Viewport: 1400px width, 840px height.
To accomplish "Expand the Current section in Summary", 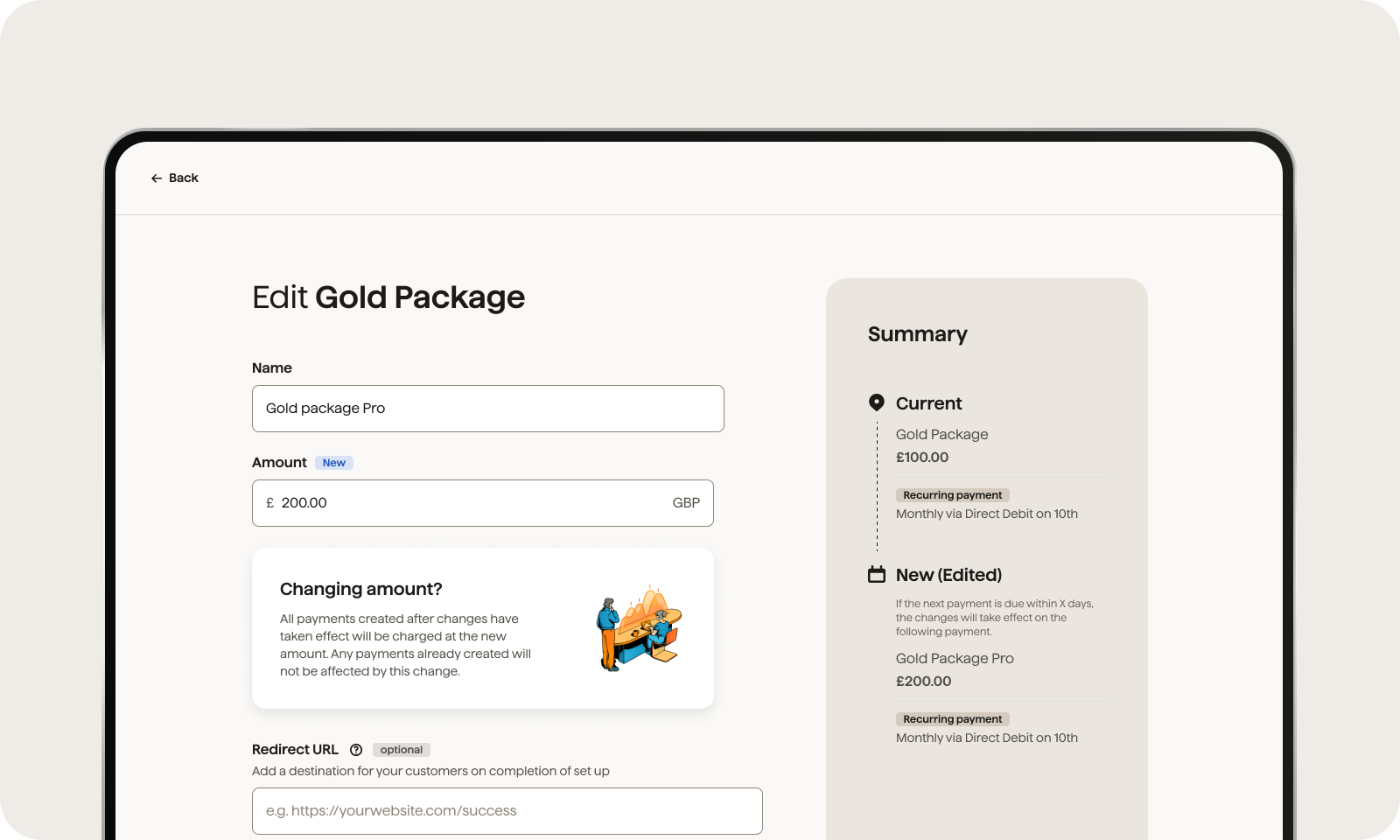I will pyautogui.click(x=929, y=402).
